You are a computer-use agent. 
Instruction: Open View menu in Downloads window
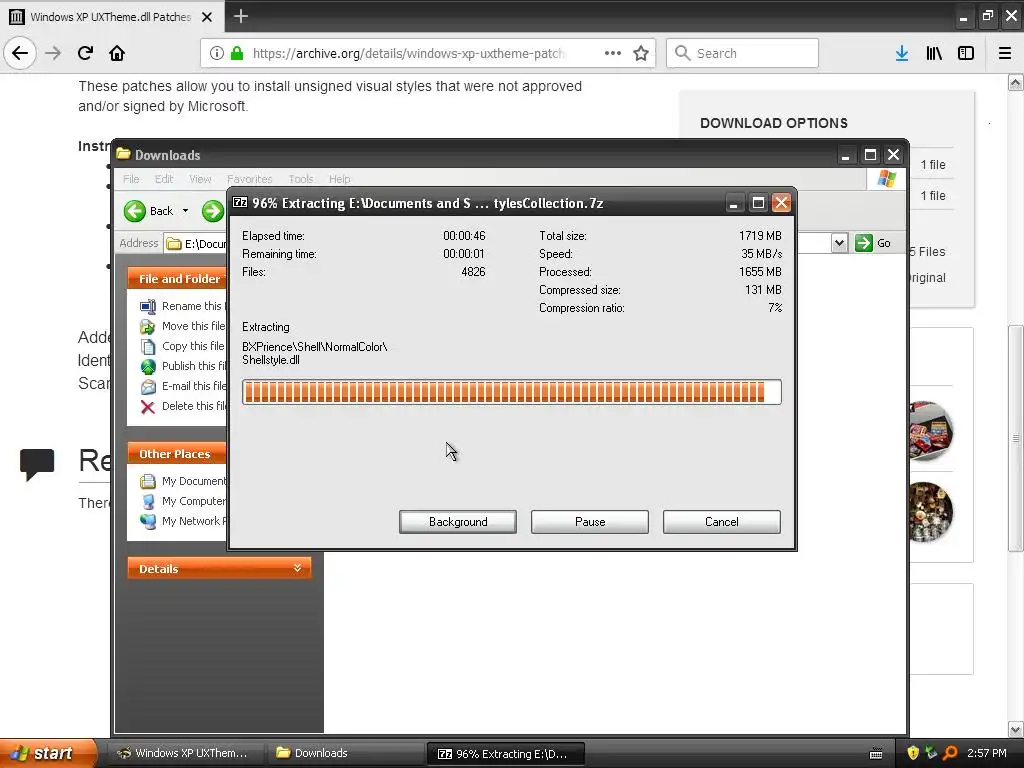pyautogui.click(x=200, y=179)
